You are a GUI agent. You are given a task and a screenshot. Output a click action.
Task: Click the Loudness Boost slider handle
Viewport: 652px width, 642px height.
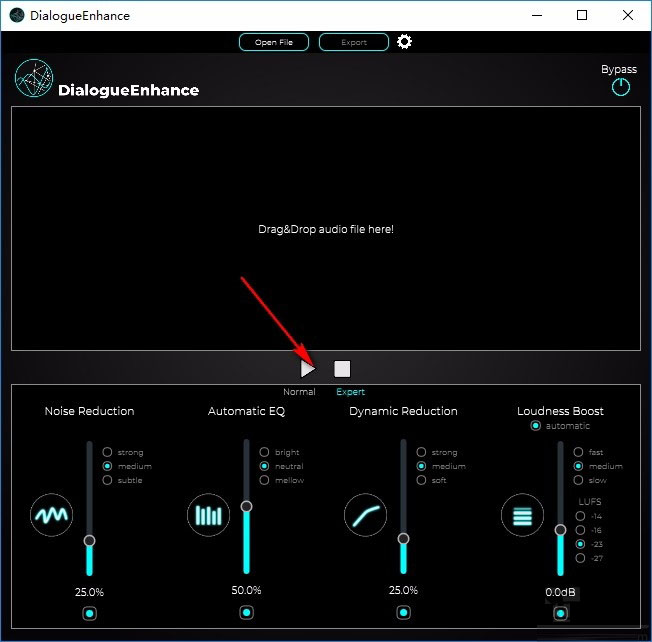pyautogui.click(x=561, y=530)
